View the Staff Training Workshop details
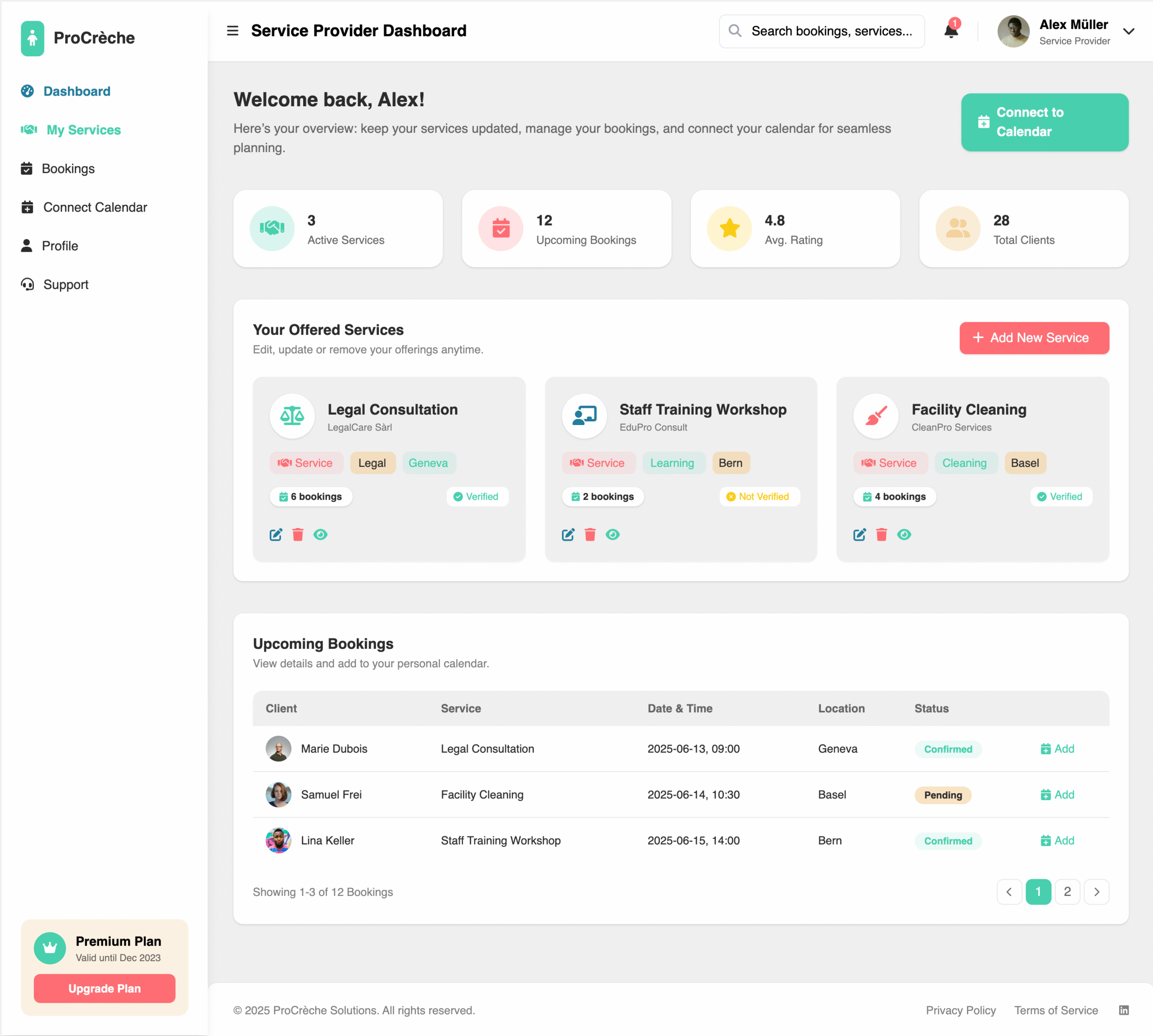 click(x=613, y=534)
